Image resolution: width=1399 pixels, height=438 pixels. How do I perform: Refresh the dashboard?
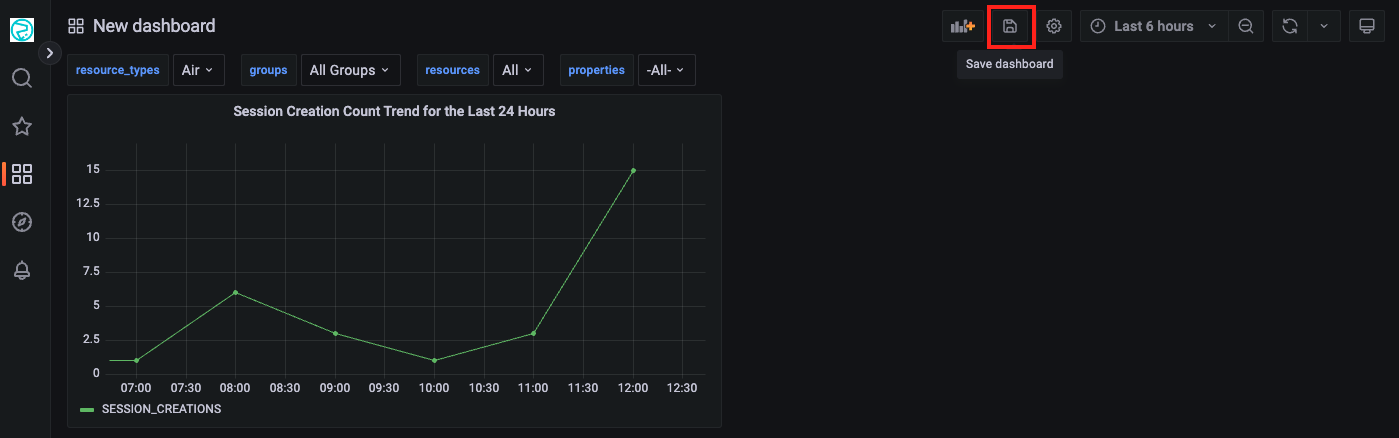(1289, 26)
